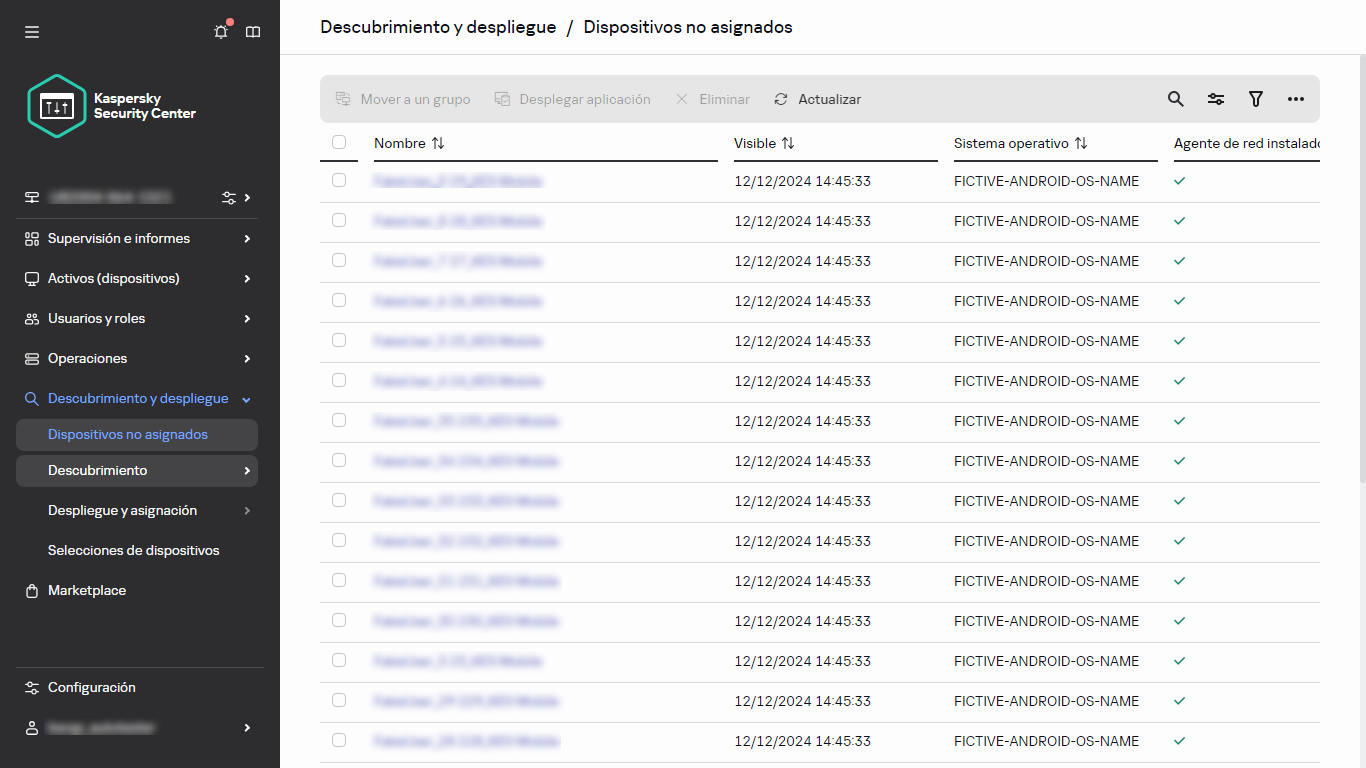Viewport: 1366px width, 768px height.
Task: Open the search magnifier in the device toolbar
Action: point(1175,99)
